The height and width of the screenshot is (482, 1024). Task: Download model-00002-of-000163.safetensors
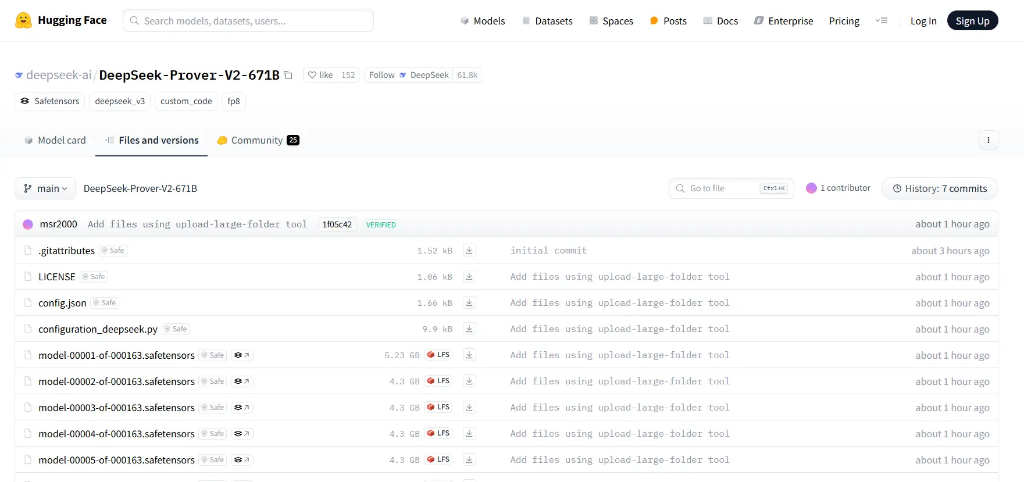click(469, 381)
